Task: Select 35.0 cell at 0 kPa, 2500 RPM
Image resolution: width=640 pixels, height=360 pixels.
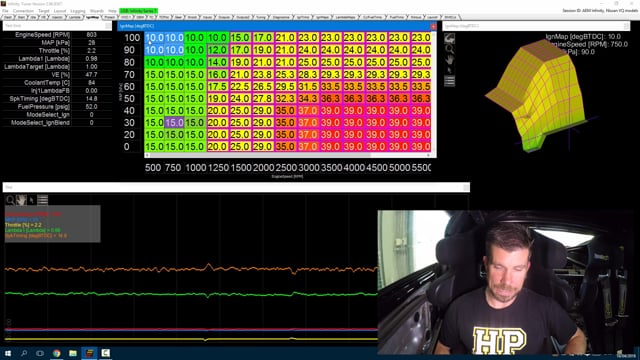Action: pos(285,147)
